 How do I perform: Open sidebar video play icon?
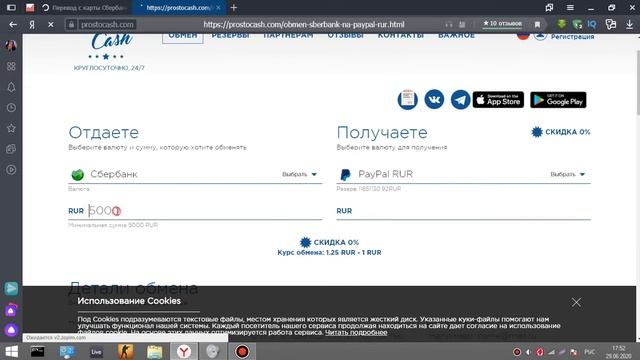[x=11, y=169]
